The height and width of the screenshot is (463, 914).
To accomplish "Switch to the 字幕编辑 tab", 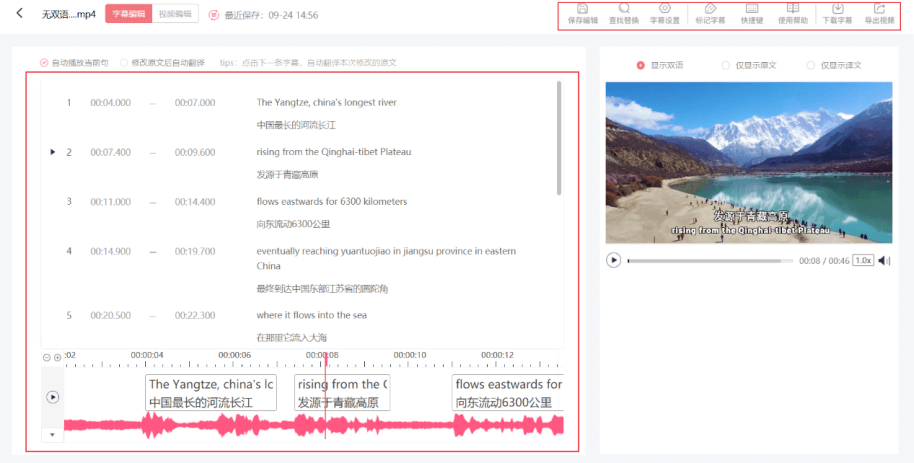I will click(x=129, y=14).
